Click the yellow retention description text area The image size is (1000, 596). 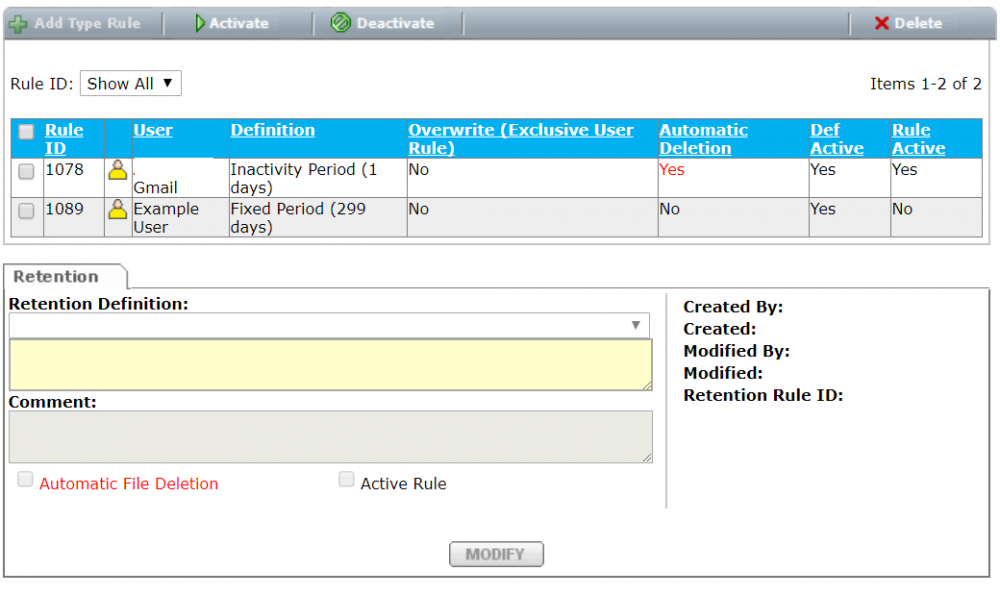330,364
